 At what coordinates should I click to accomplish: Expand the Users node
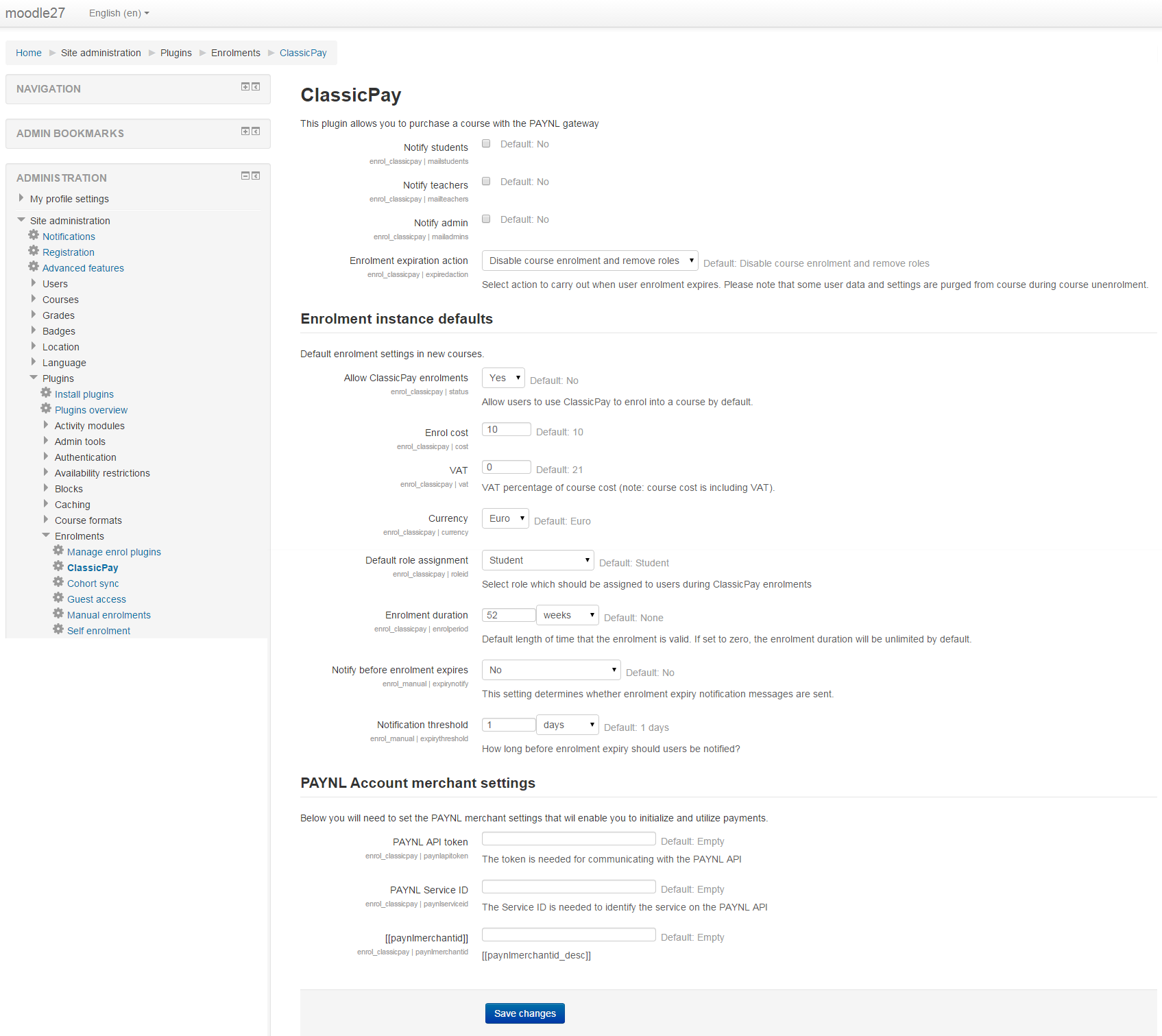click(x=34, y=283)
